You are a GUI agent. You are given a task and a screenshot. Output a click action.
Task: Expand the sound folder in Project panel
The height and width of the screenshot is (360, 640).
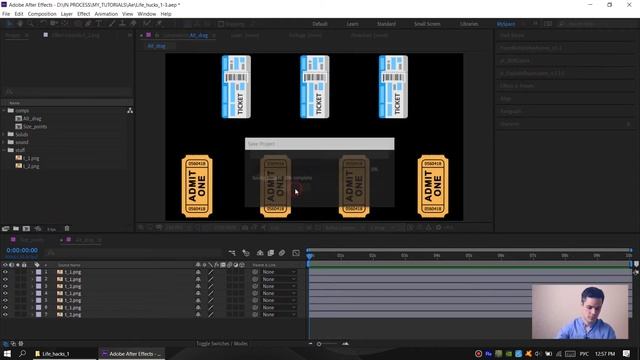(4, 142)
